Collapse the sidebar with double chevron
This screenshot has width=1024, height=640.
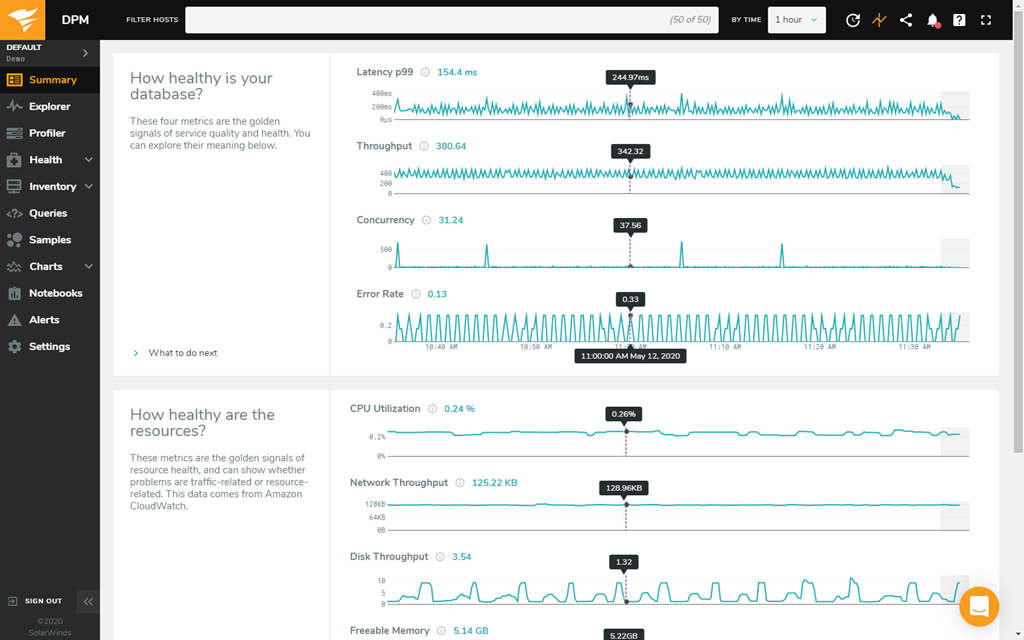coord(88,601)
